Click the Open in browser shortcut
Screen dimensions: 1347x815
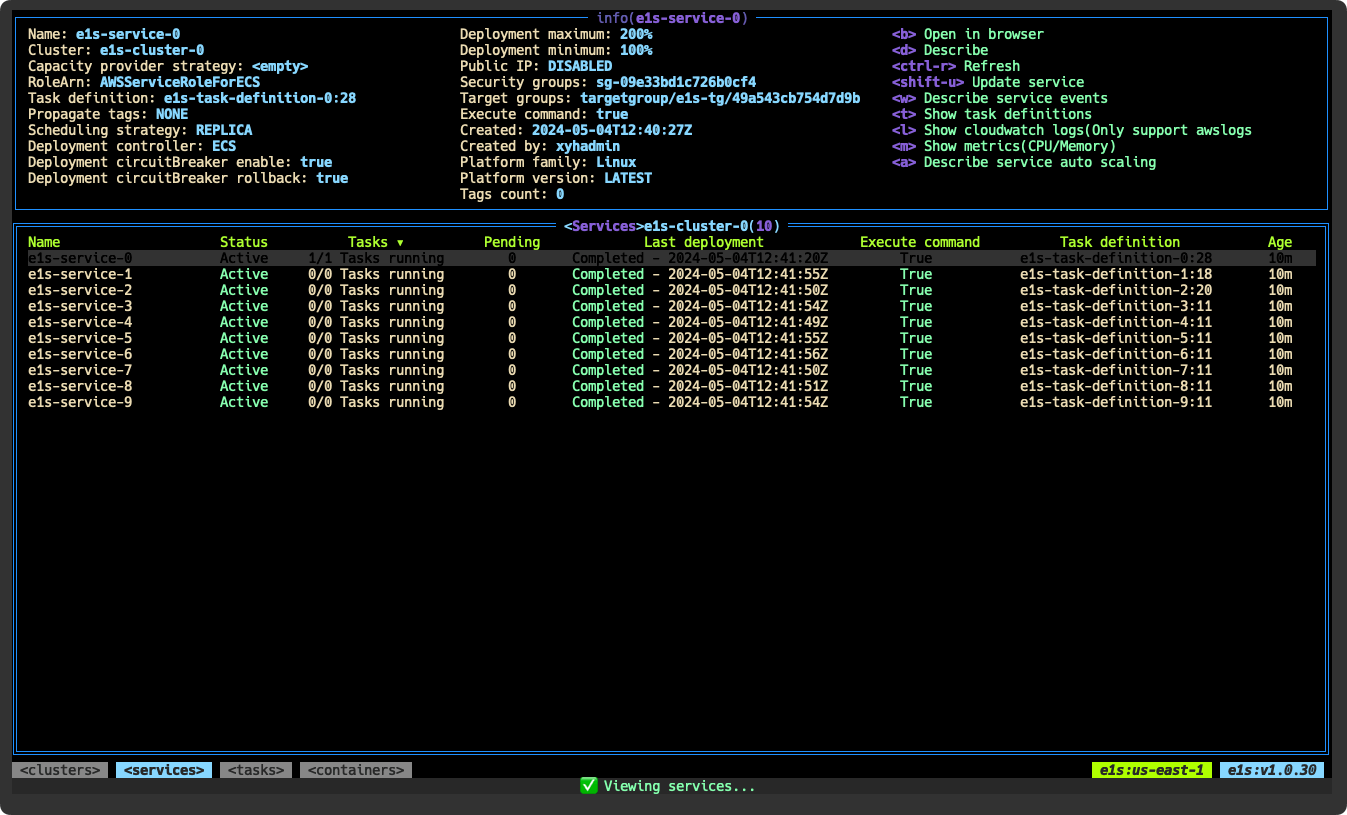968,34
